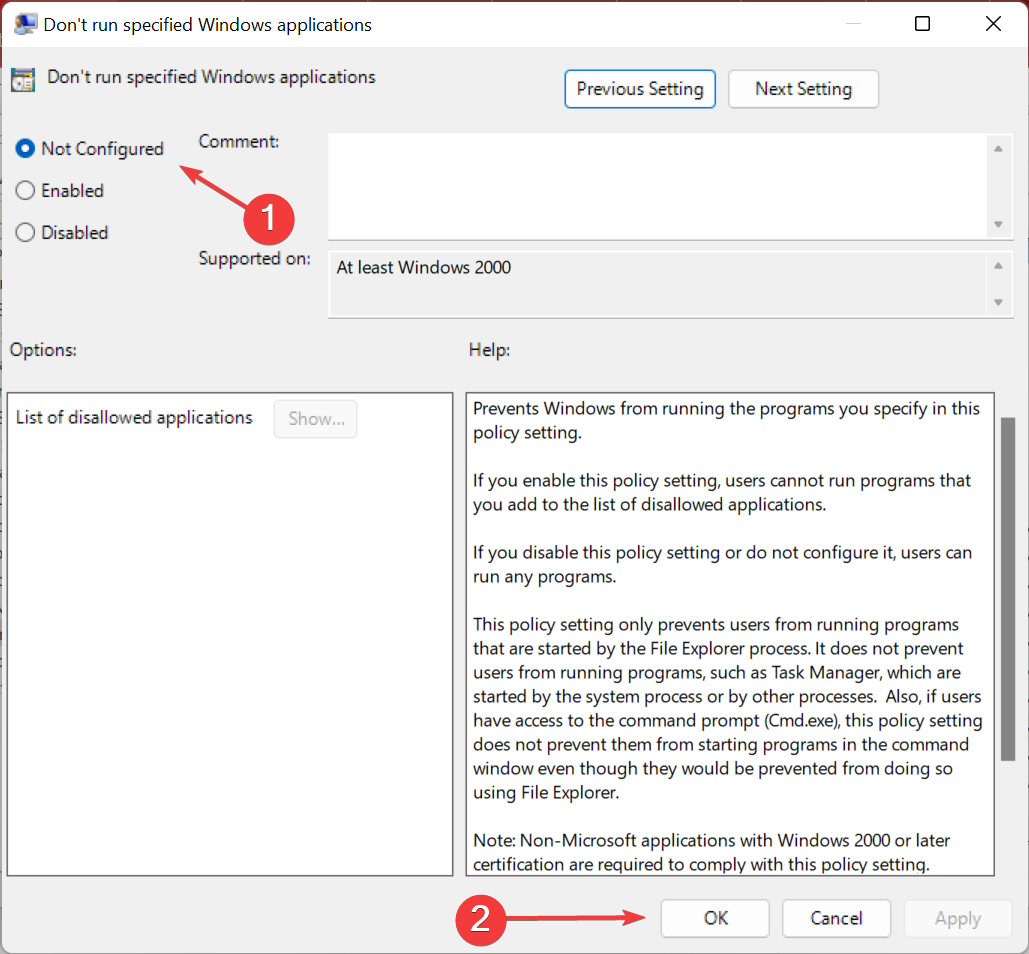The image size is (1029, 954).
Task: Minimize the policy dialog window
Action: [x=853, y=24]
